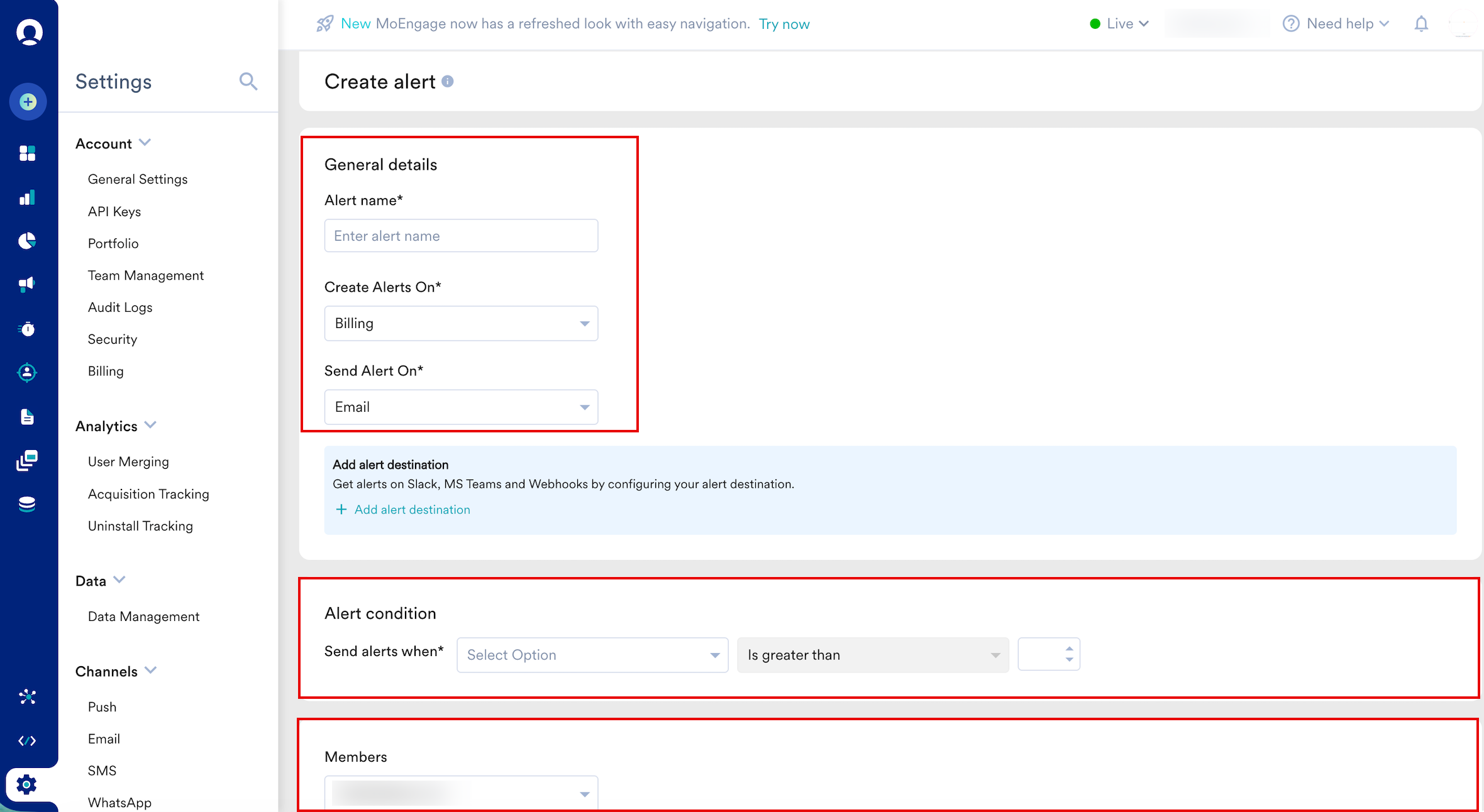Click the Try now link
Viewport: 1484px width, 812px height.
[x=784, y=24]
